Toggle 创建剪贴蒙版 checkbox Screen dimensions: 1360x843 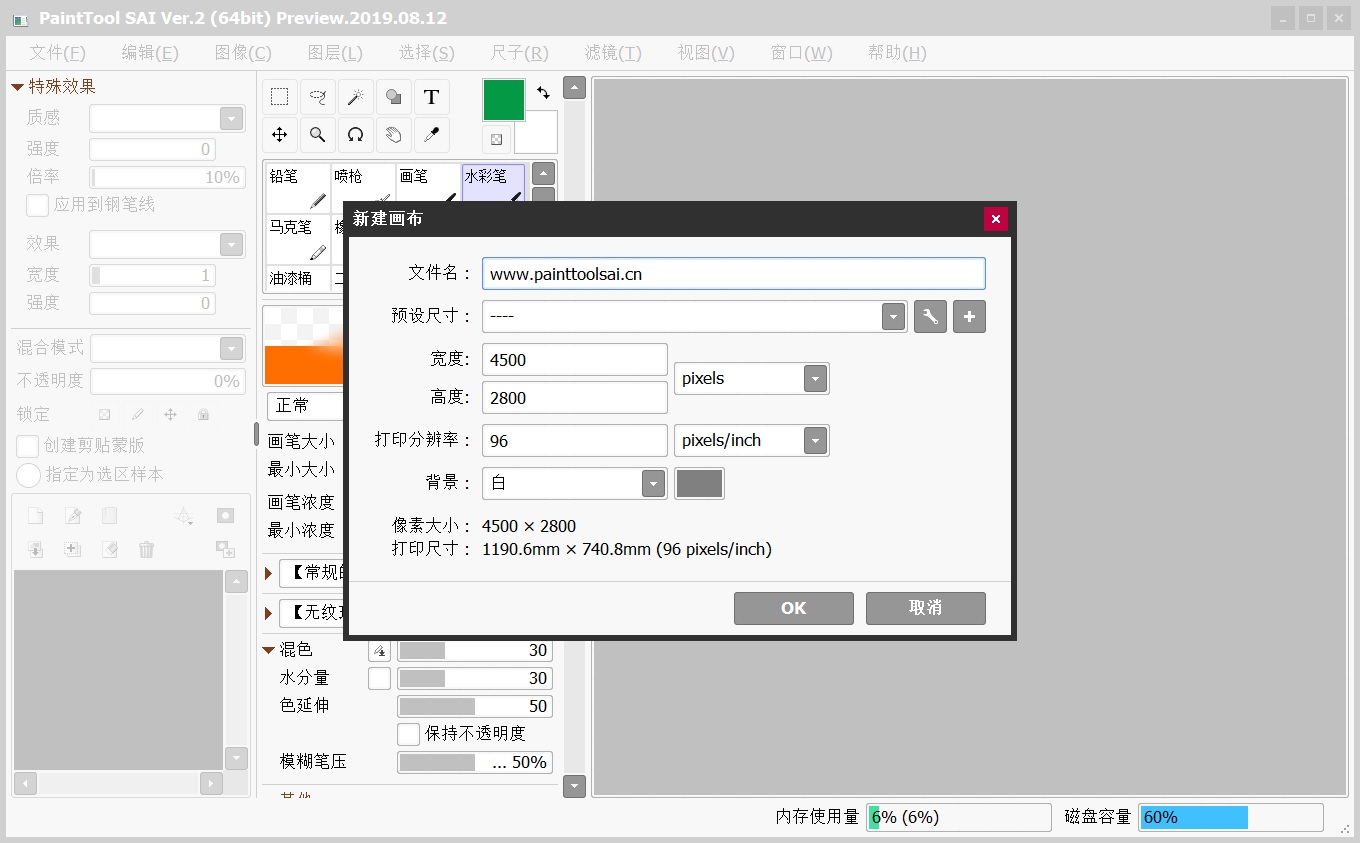click(28, 445)
